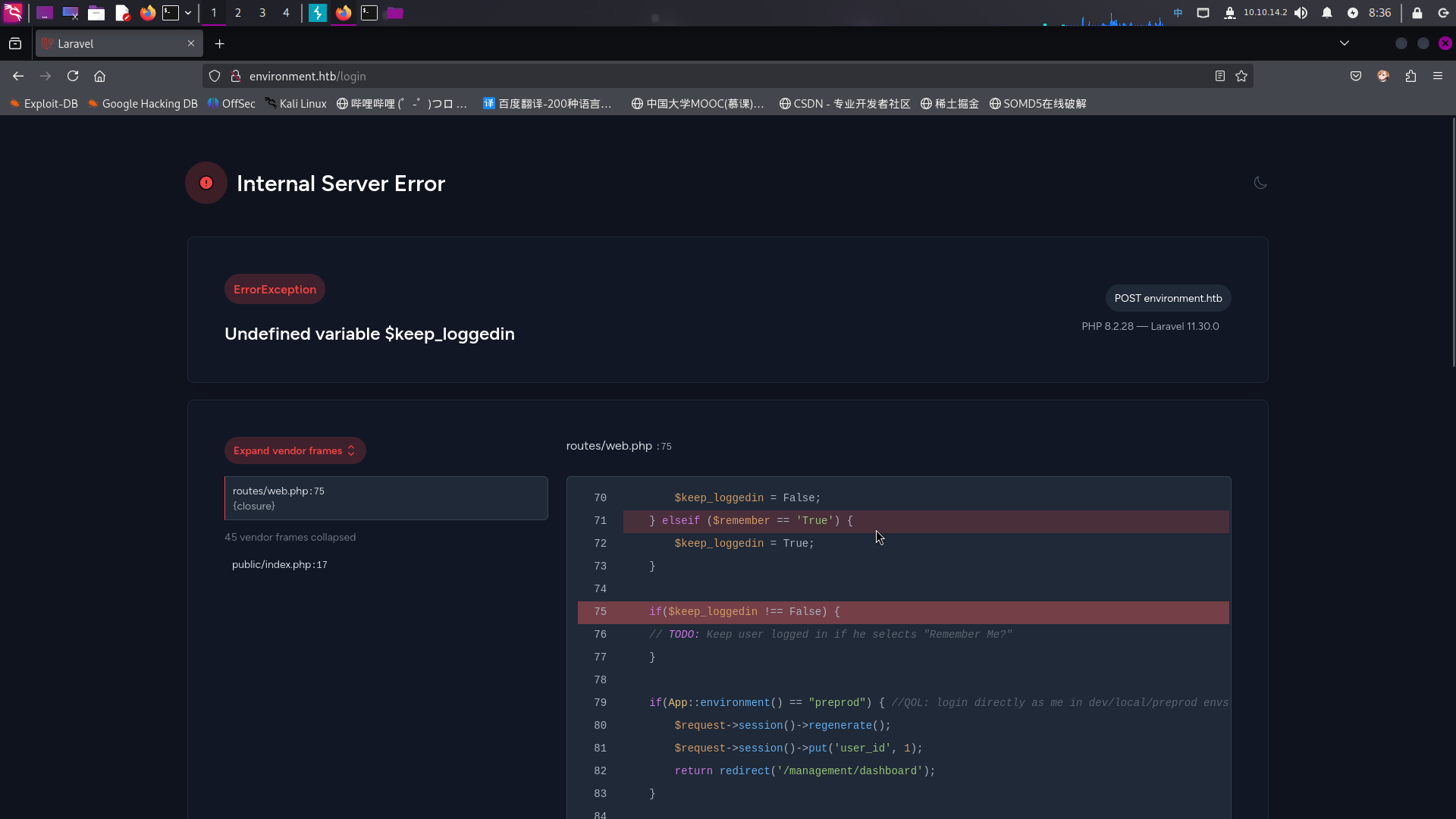Click the red error alert icon
Screen dimensions: 1456x819
click(x=206, y=183)
